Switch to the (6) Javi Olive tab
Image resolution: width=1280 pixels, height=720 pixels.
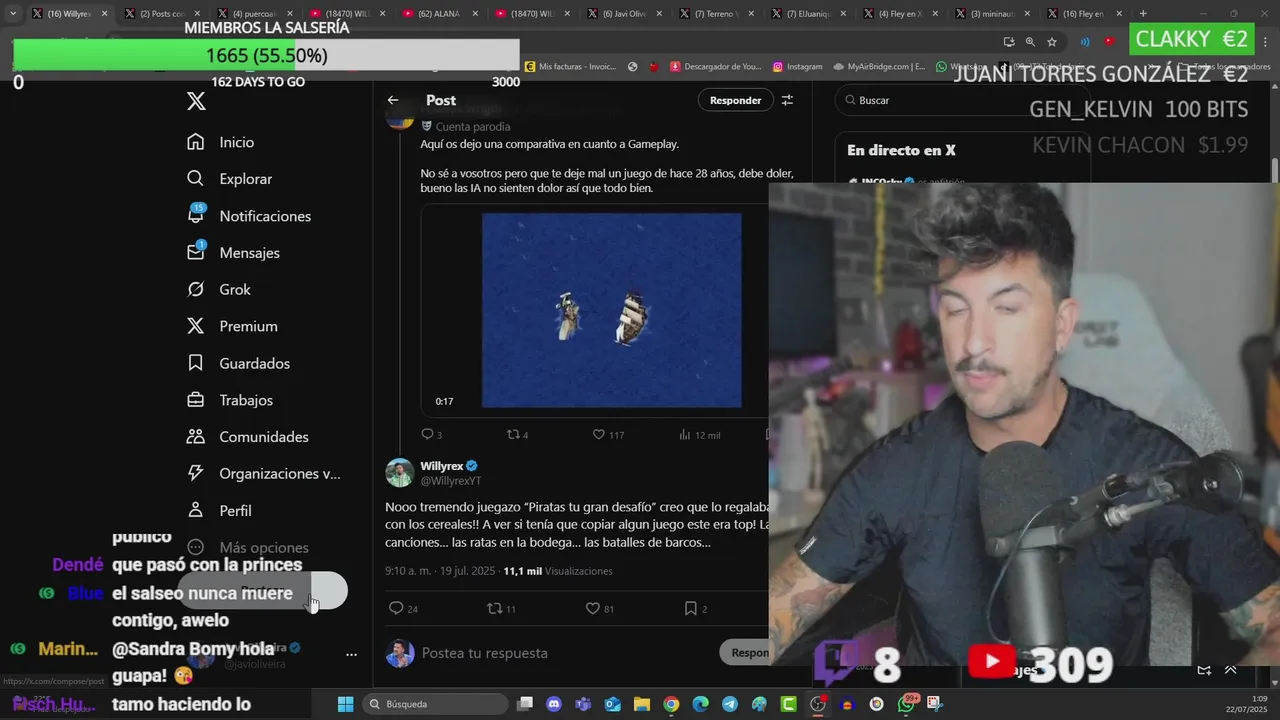tap(622, 14)
